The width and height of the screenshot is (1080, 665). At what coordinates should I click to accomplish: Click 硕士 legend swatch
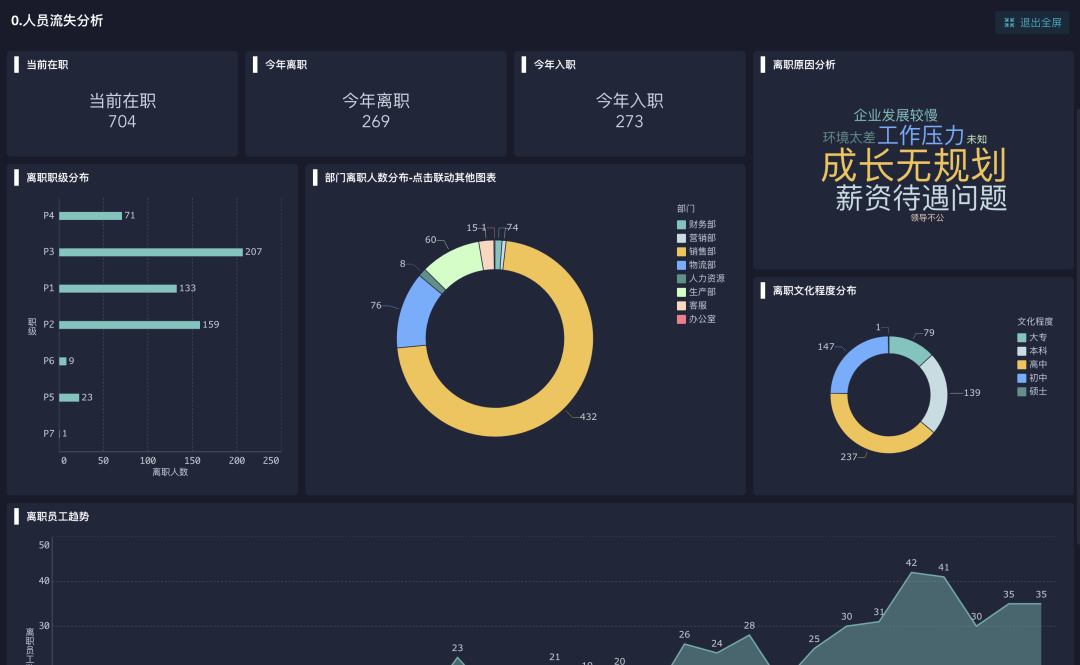tap(1022, 392)
